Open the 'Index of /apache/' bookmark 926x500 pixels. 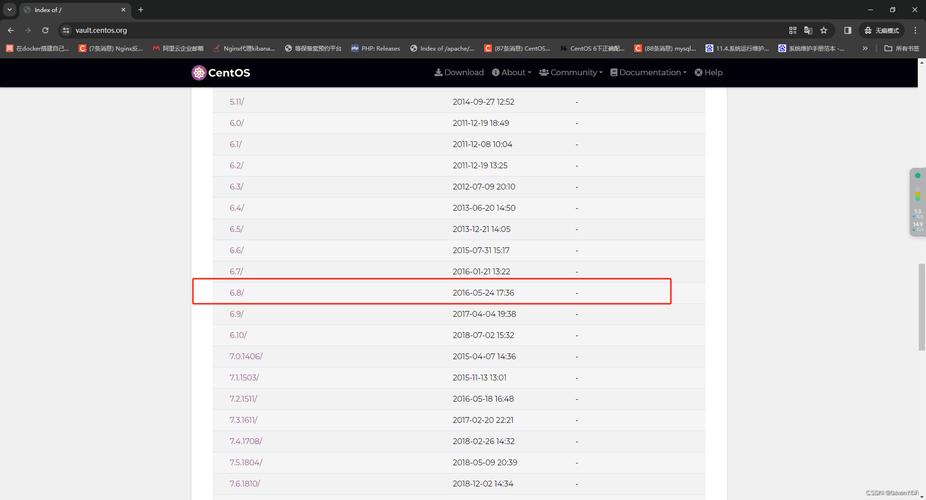pos(442,48)
